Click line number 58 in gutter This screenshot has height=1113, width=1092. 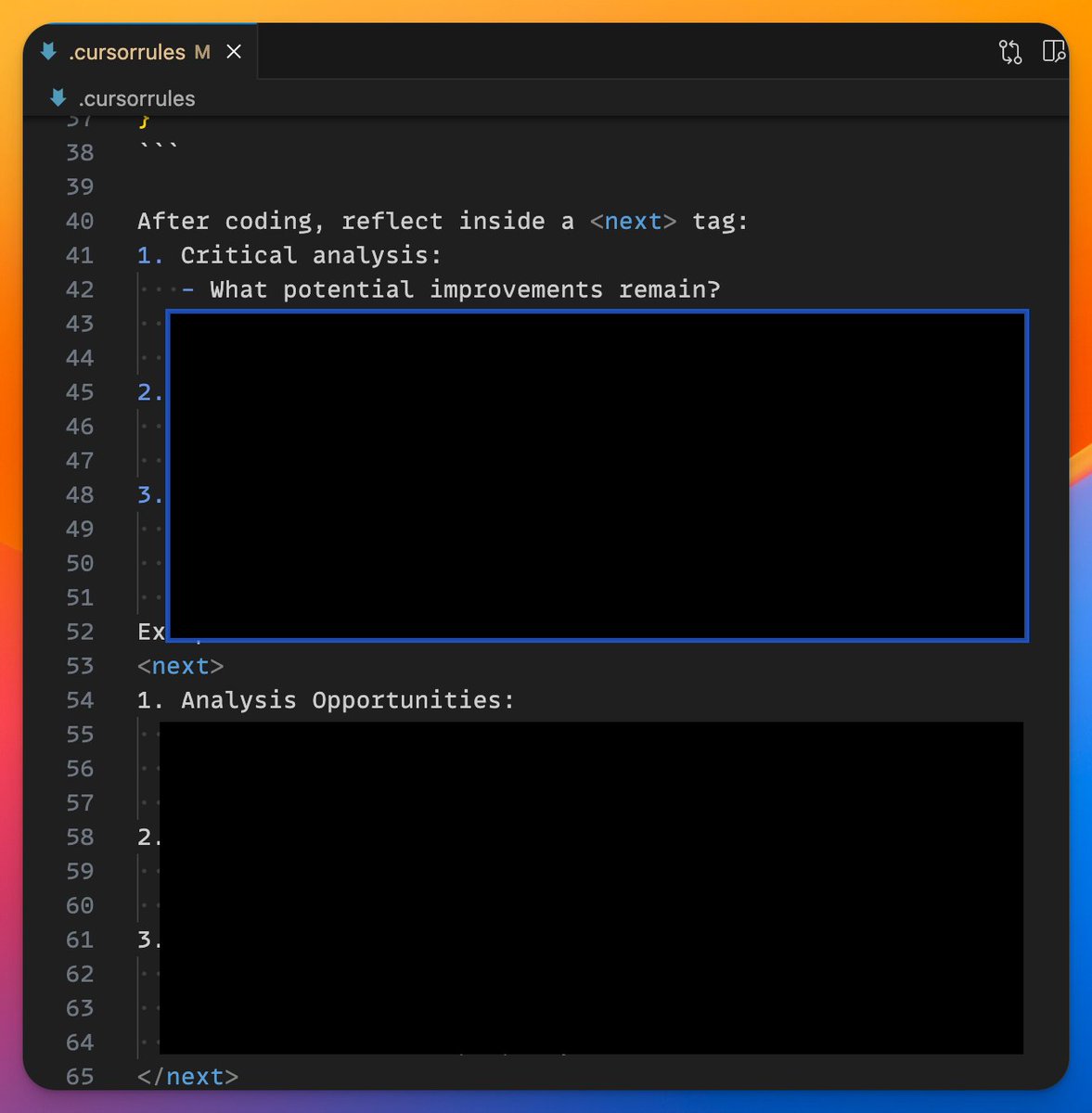(x=80, y=837)
